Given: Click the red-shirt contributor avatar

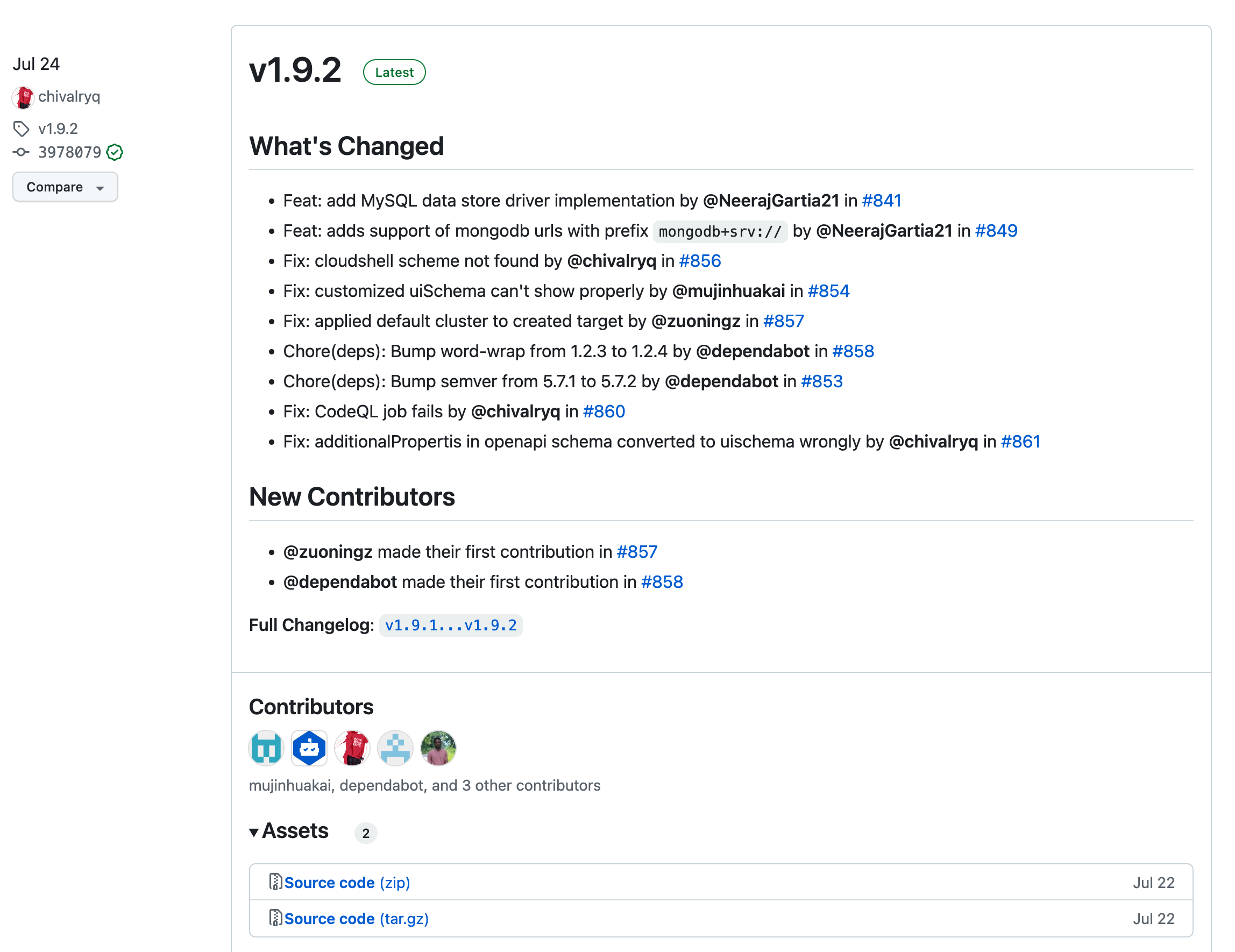Looking at the screenshot, I should click(x=352, y=748).
